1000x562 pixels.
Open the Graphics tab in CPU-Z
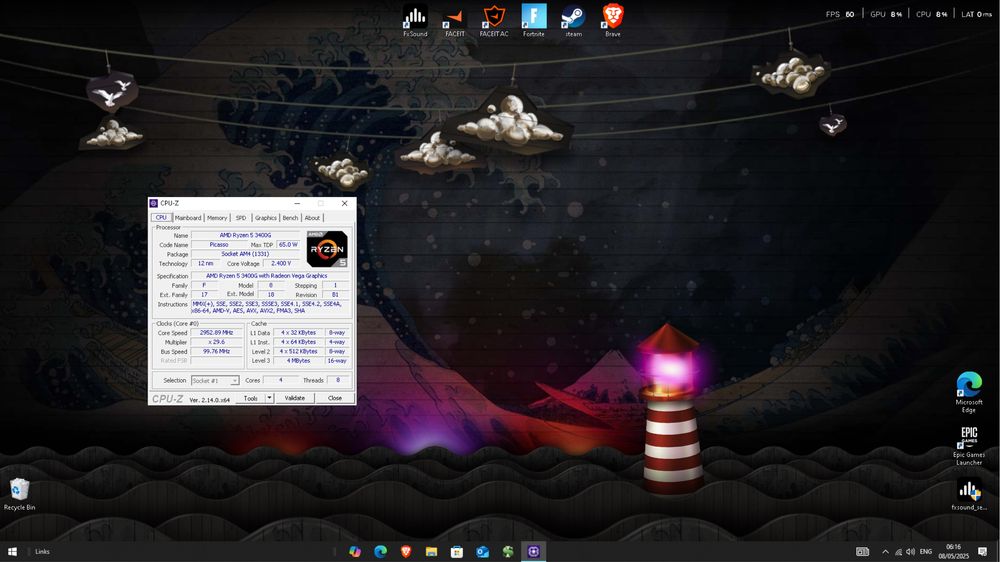click(x=265, y=217)
